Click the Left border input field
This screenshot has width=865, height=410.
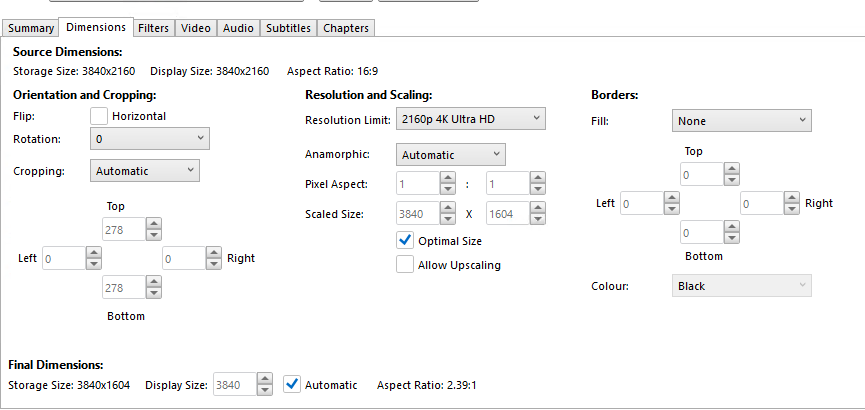pos(638,204)
